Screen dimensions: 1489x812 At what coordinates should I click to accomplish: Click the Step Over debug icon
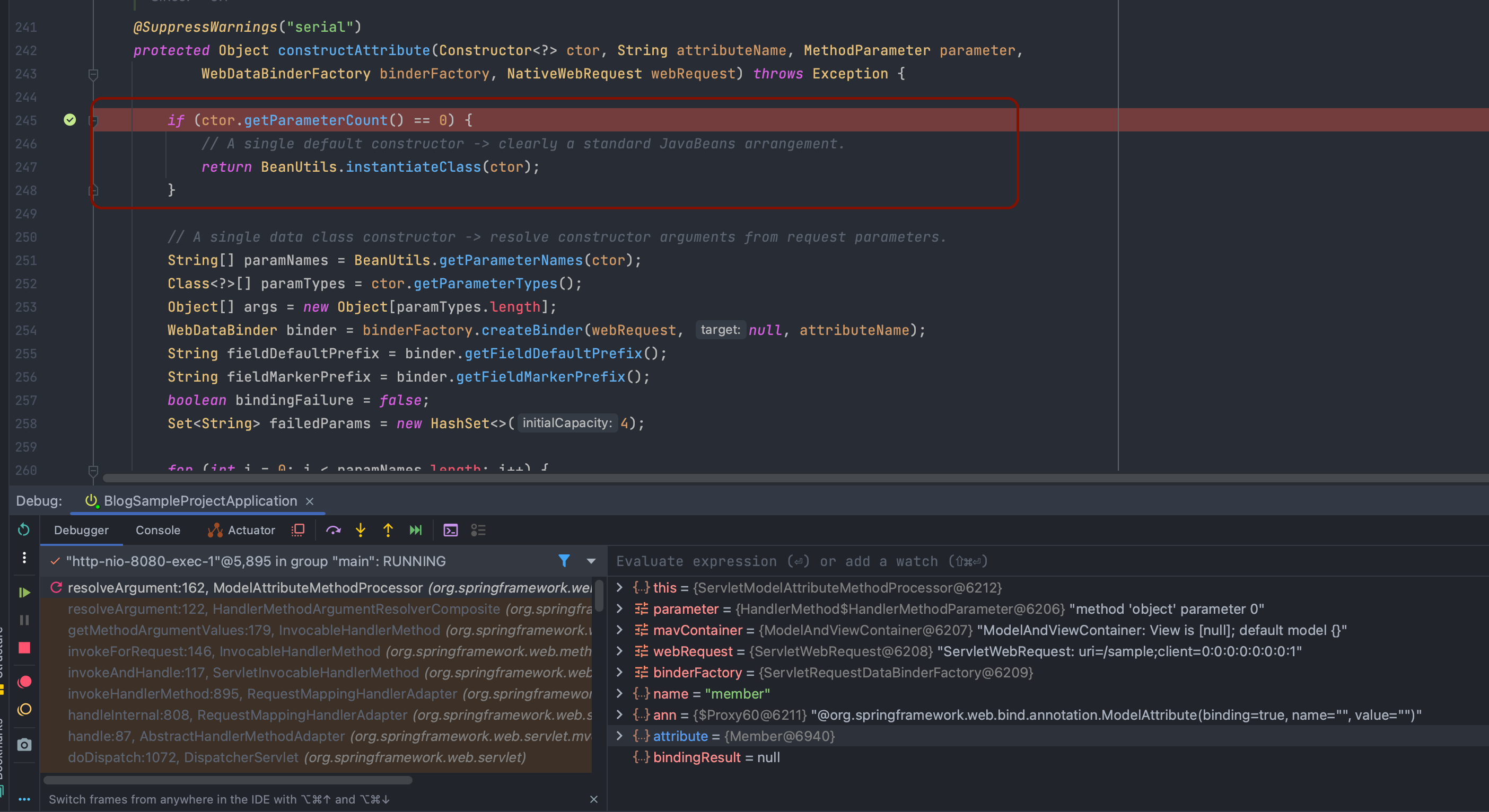tap(333, 530)
